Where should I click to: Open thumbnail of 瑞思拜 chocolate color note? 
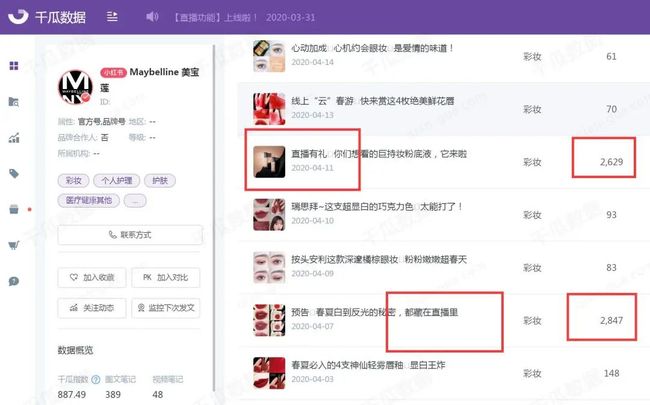[x=269, y=214]
